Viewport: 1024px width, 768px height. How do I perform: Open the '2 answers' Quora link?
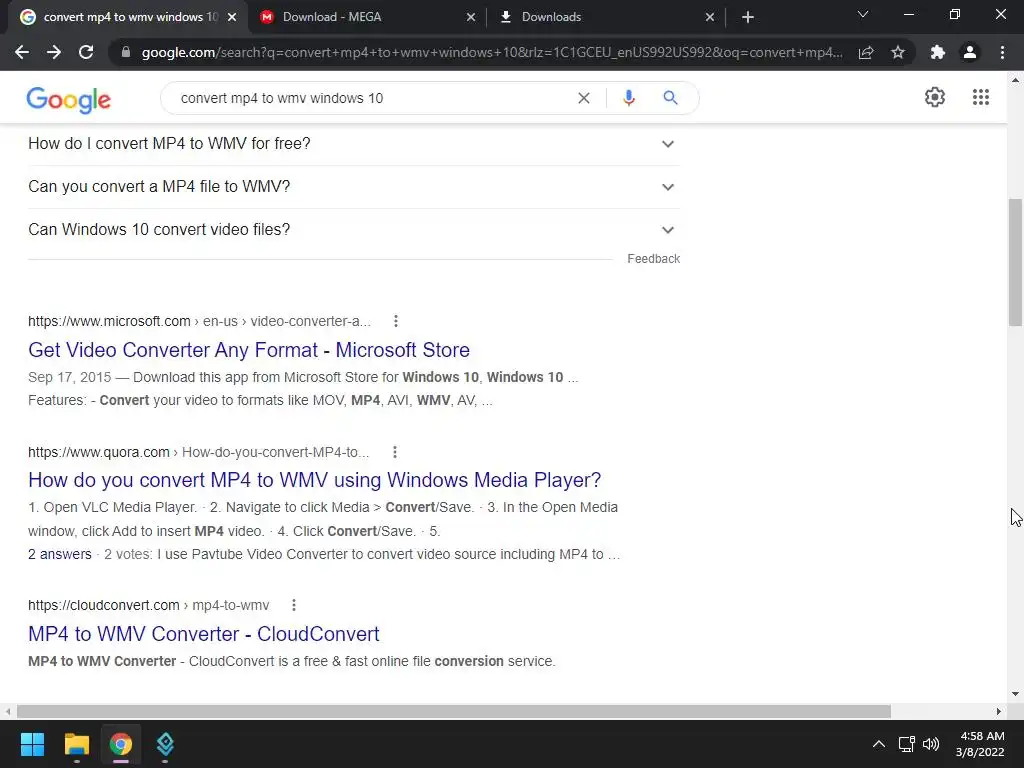tap(59, 554)
